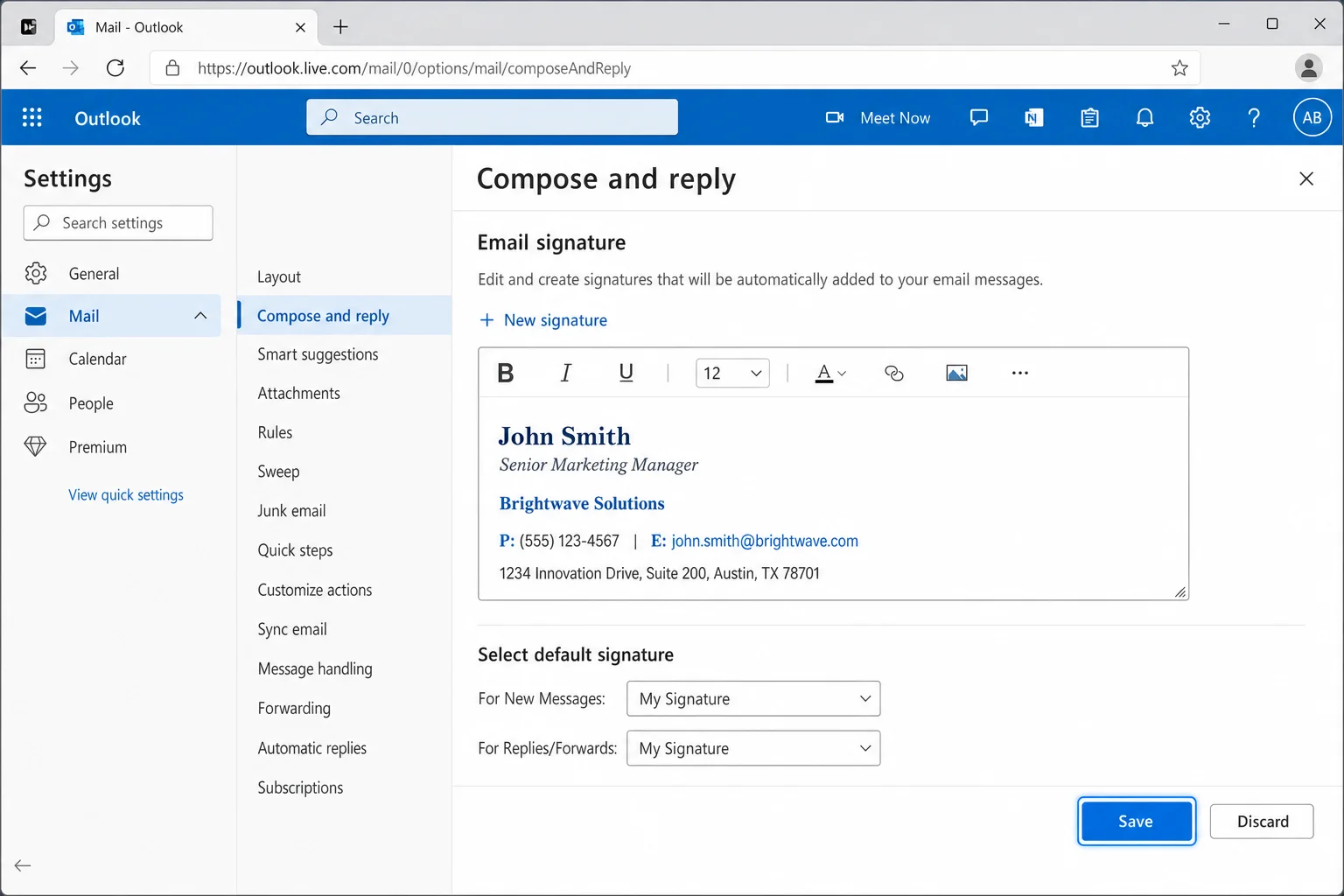
Task: Click the john.smith@brightwave.com email link
Action: [x=765, y=541]
